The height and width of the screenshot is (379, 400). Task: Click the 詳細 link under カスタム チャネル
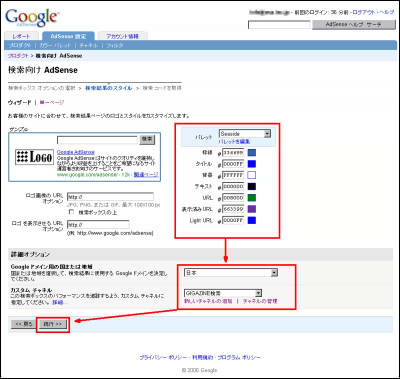coord(57,302)
